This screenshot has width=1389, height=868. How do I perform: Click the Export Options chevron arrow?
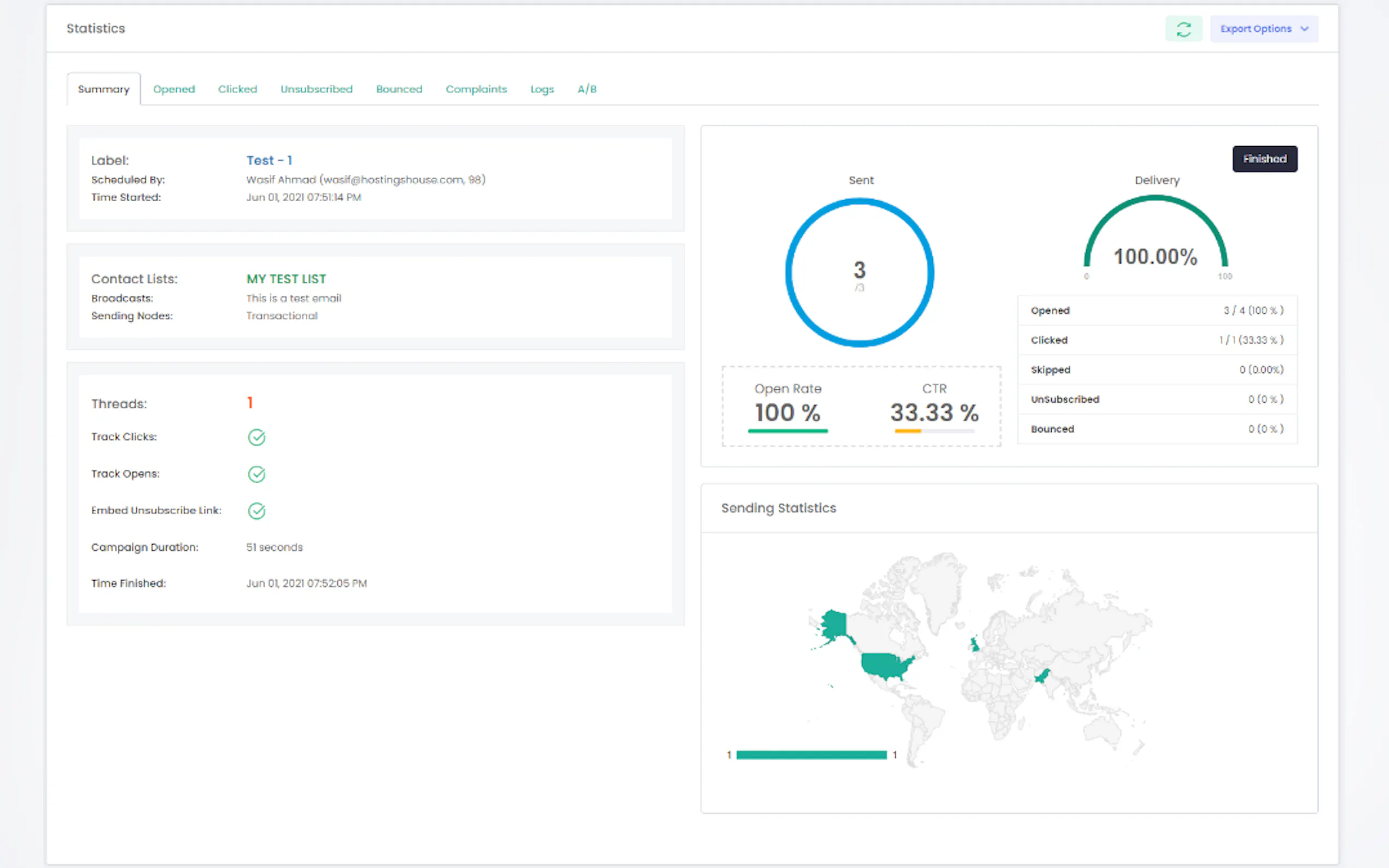pos(1305,29)
